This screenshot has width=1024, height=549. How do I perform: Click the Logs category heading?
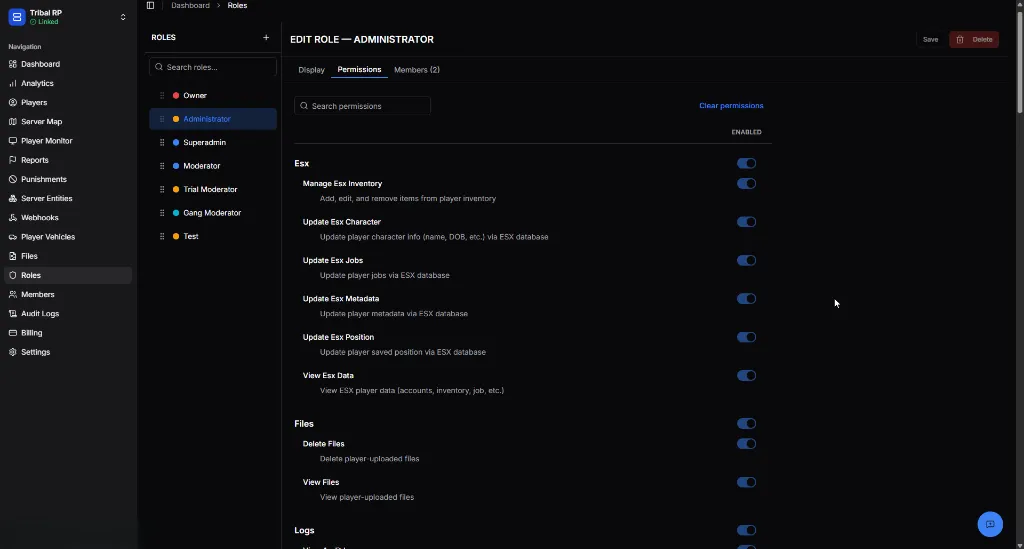coord(304,530)
